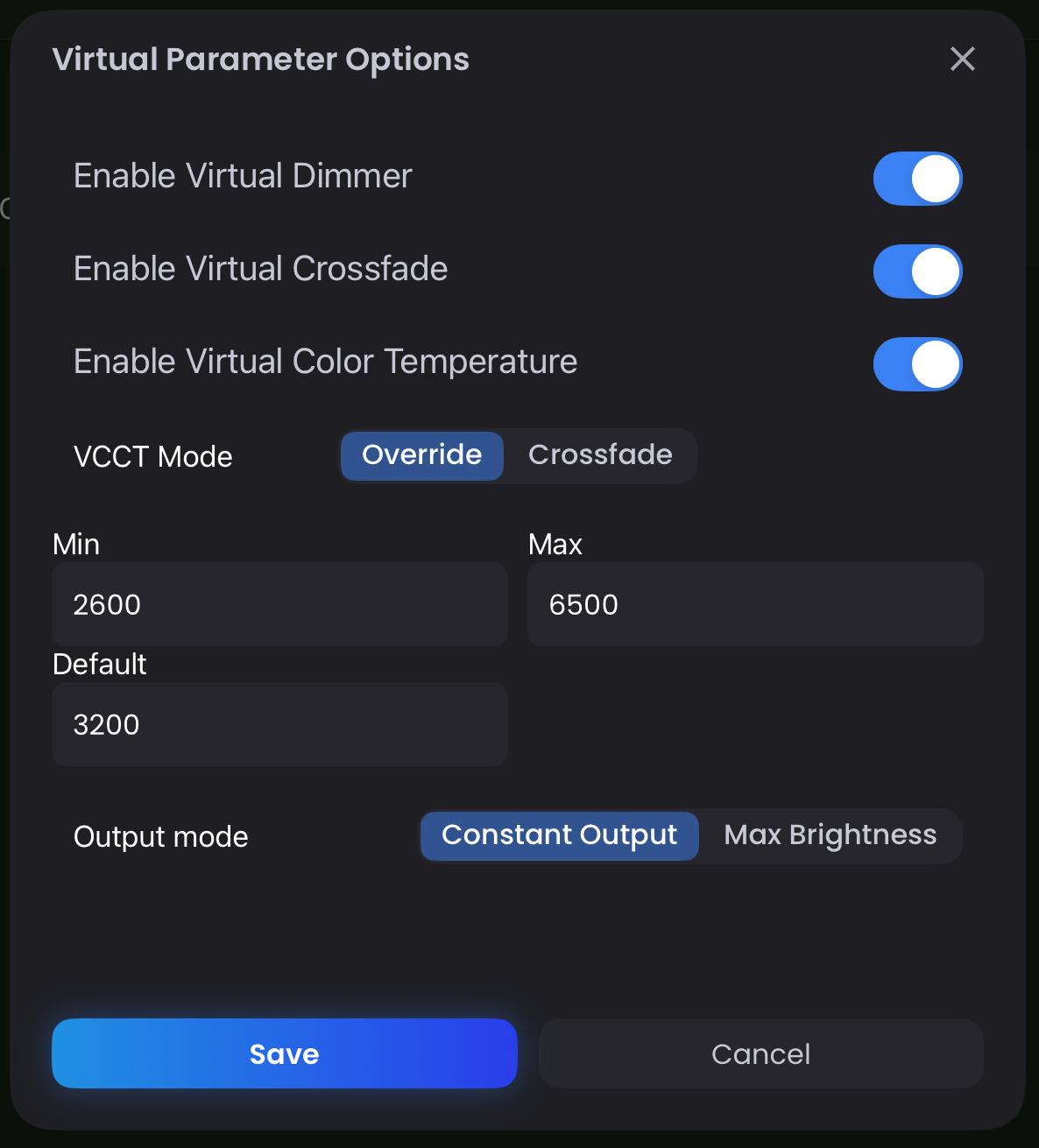Image resolution: width=1039 pixels, height=1148 pixels.
Task: Click Cancel to dismiss changes
Action: [x=760, y=1053]
